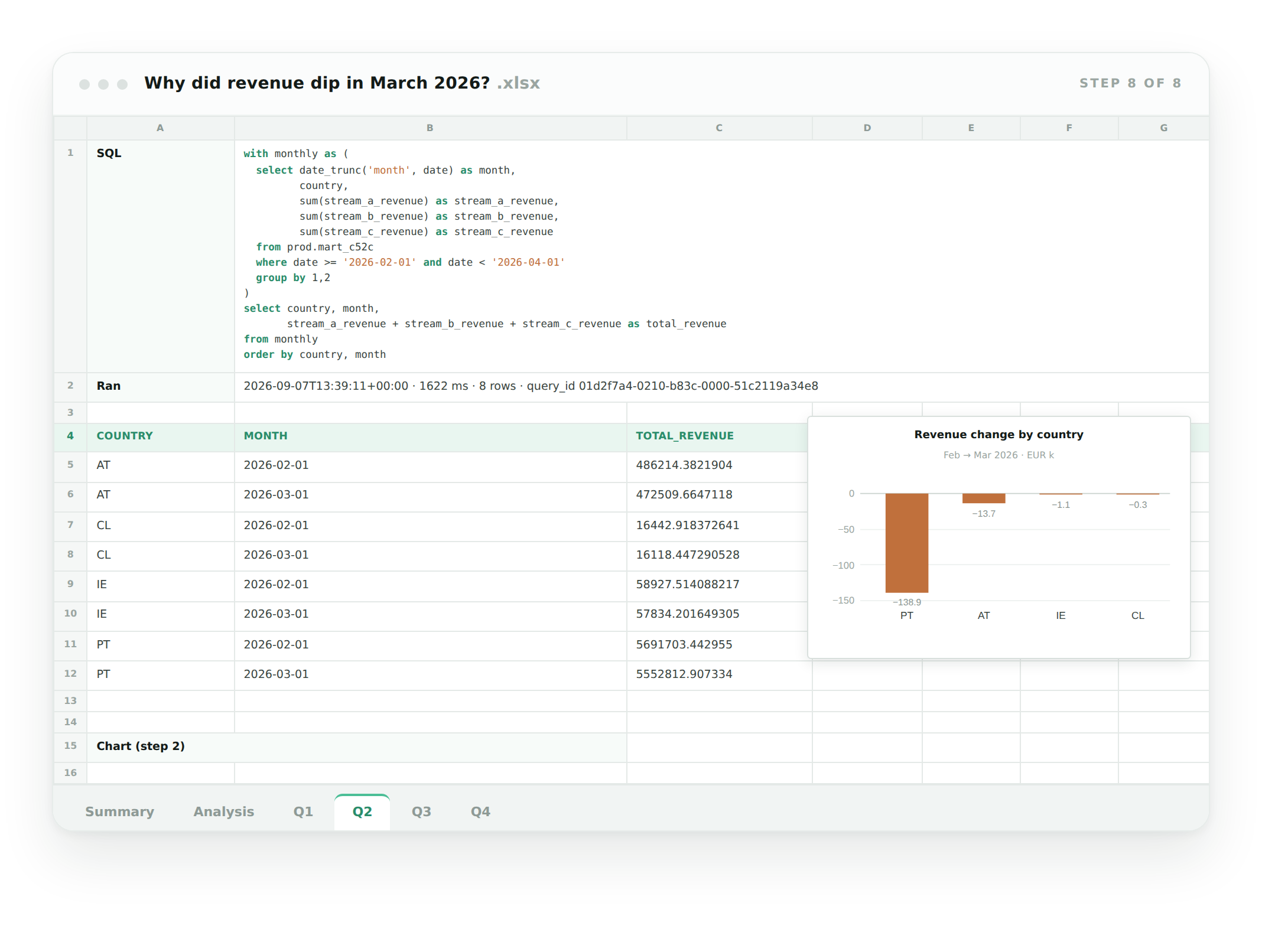This screenshot has height=952, width=1262.
Task: Click the SQL query code cell
Action: pos(721,256)
